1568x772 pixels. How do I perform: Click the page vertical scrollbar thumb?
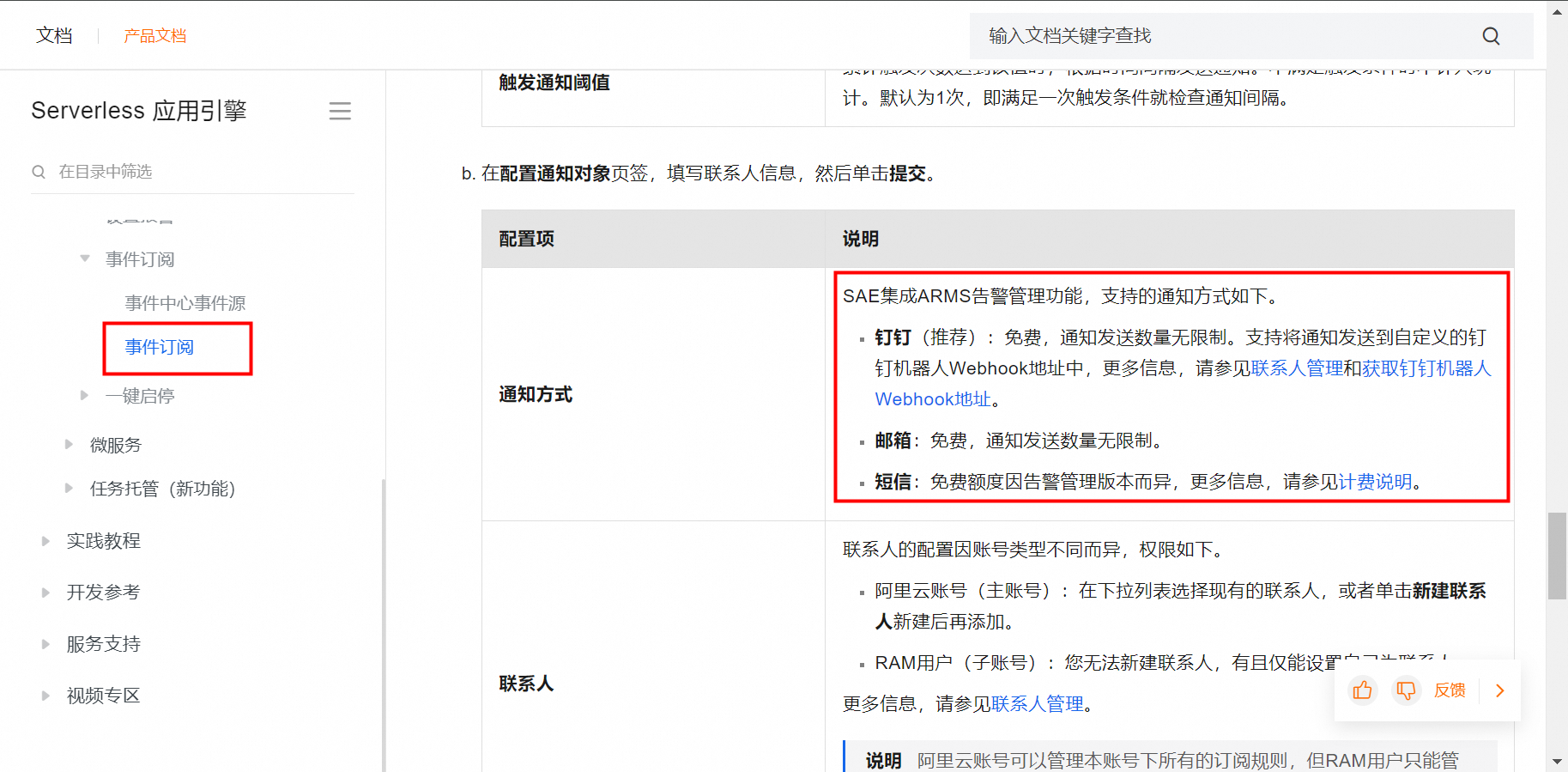pos(1557,556)
